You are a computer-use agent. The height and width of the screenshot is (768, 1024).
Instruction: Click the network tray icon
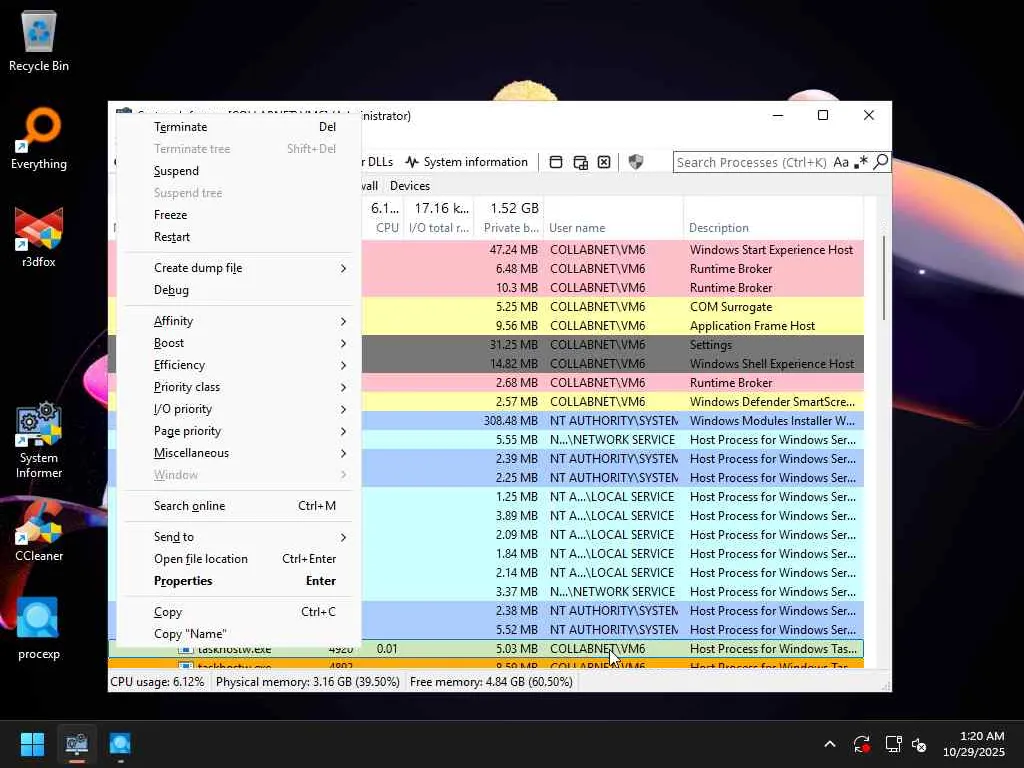click(x=893, y=744)
